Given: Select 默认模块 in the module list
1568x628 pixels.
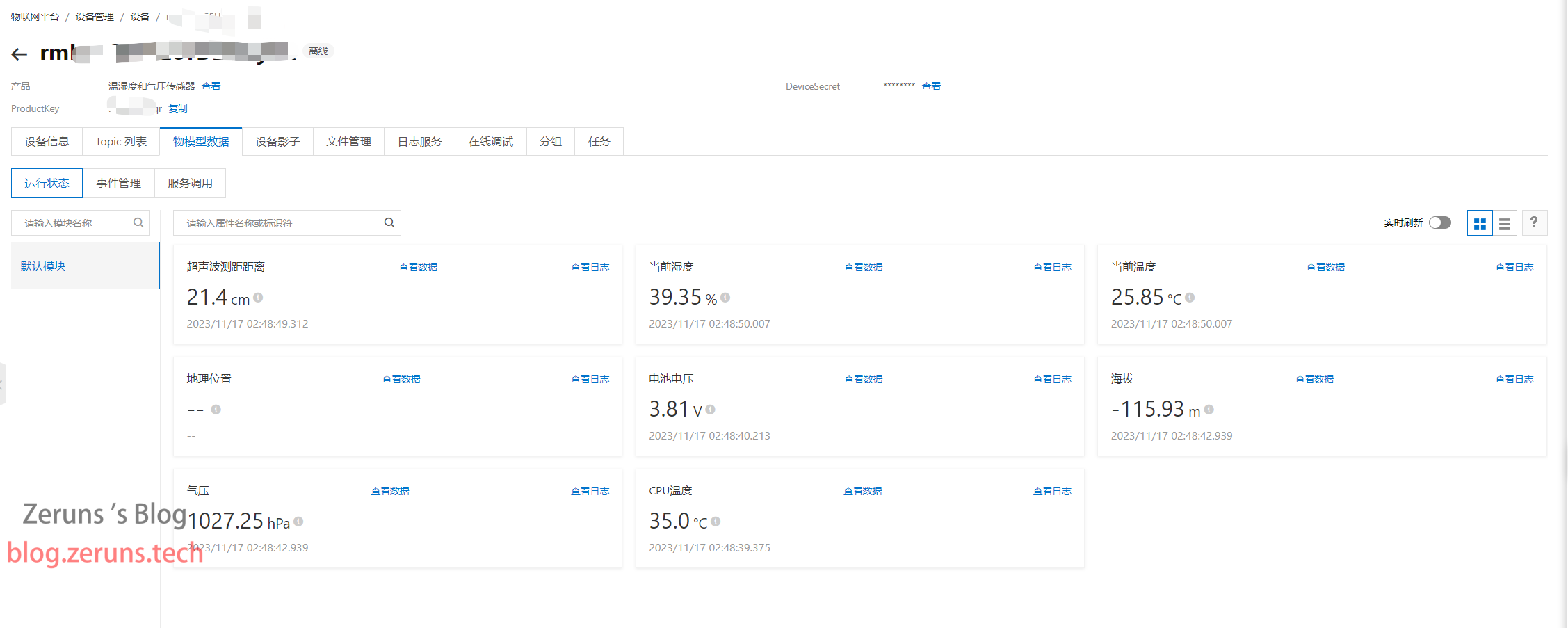Looking at the screenshot, I should pos(43,266).
